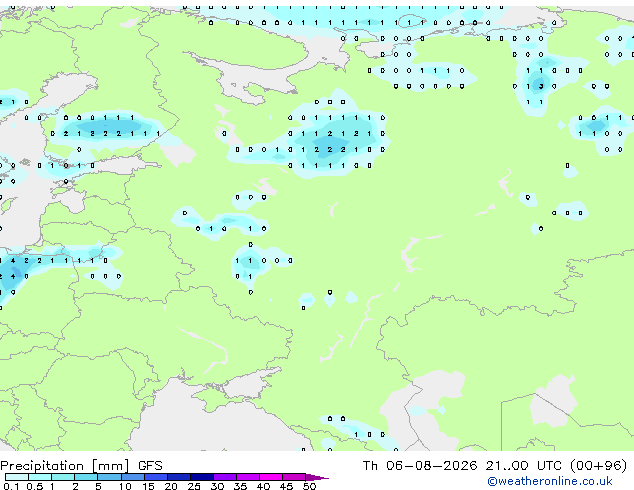Click the '25' legend scale label
The image size is (634, 490).
(194, 486)
